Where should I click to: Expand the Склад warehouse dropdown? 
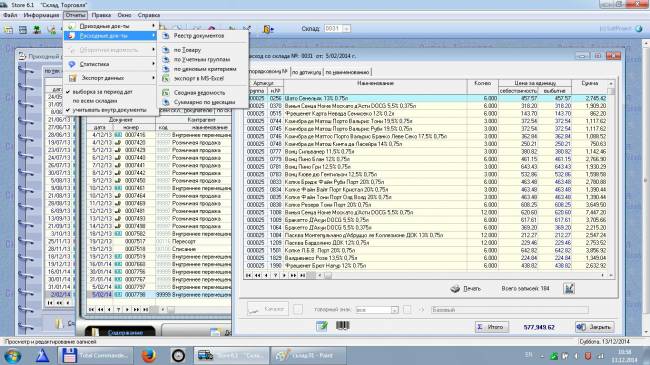(346, 29)
